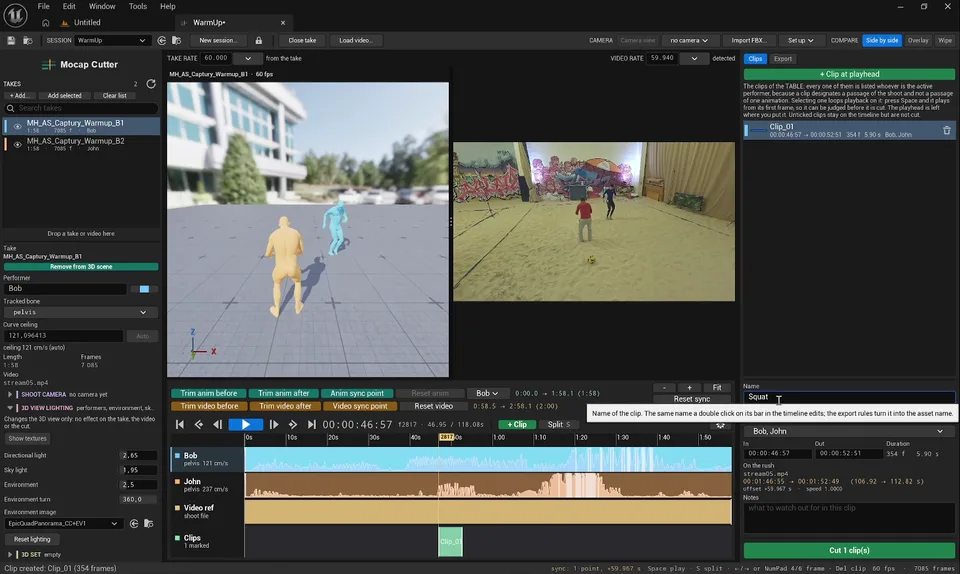Expand the SHOOT CAMERA section
Image resolution: width=960 pixels, height=574 pixels.
pos(10,395)
